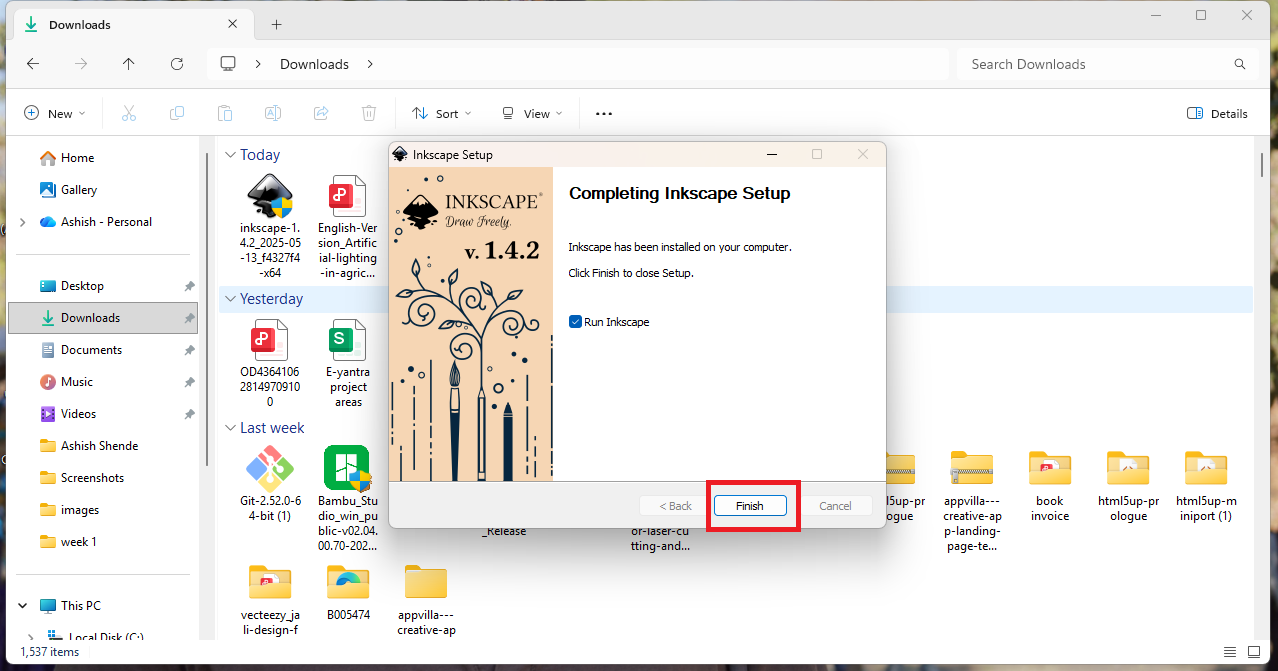Open the Sort dropdown menu

tap(442, 113)
